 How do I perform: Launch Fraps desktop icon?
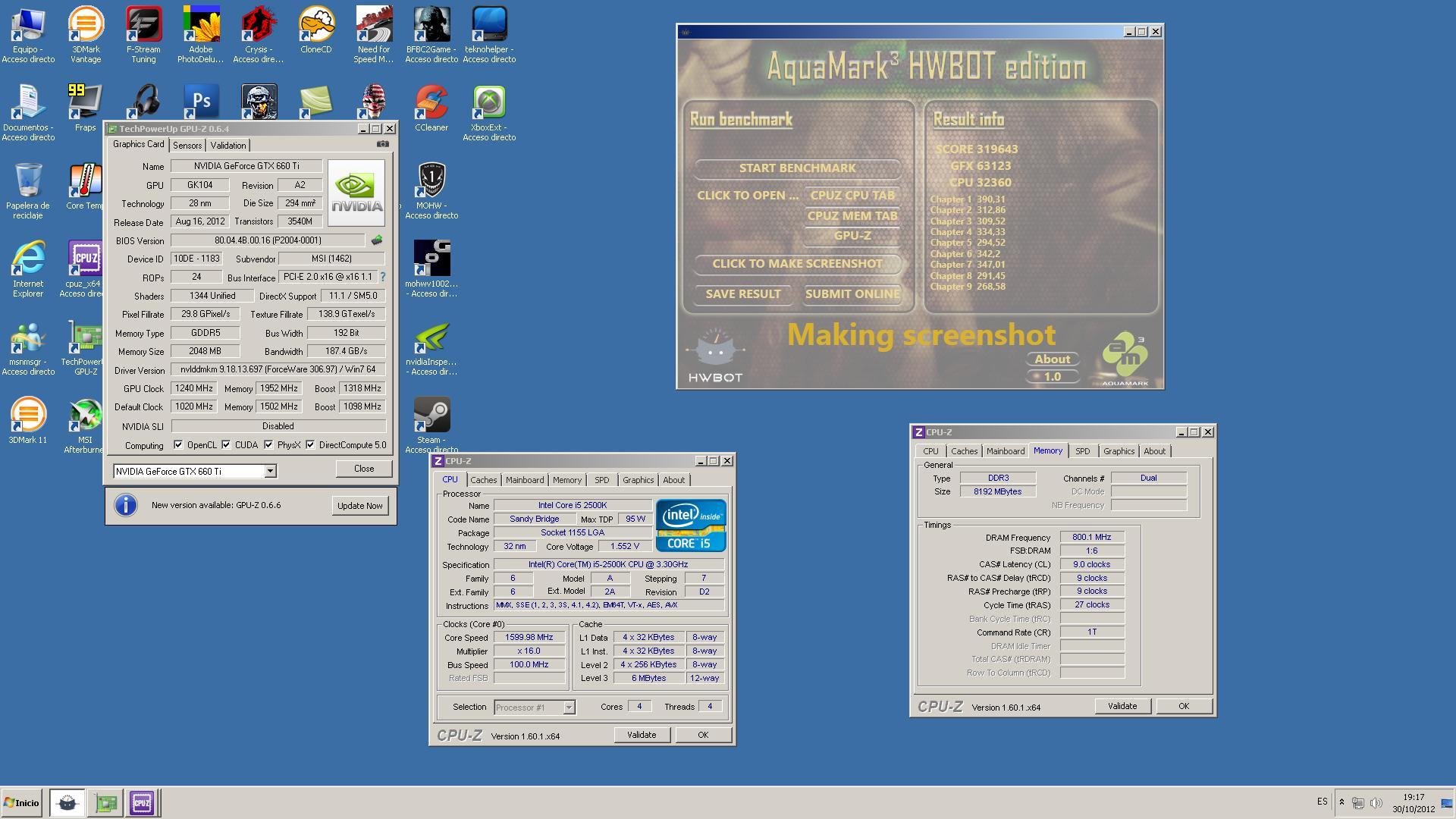[85, 108]
